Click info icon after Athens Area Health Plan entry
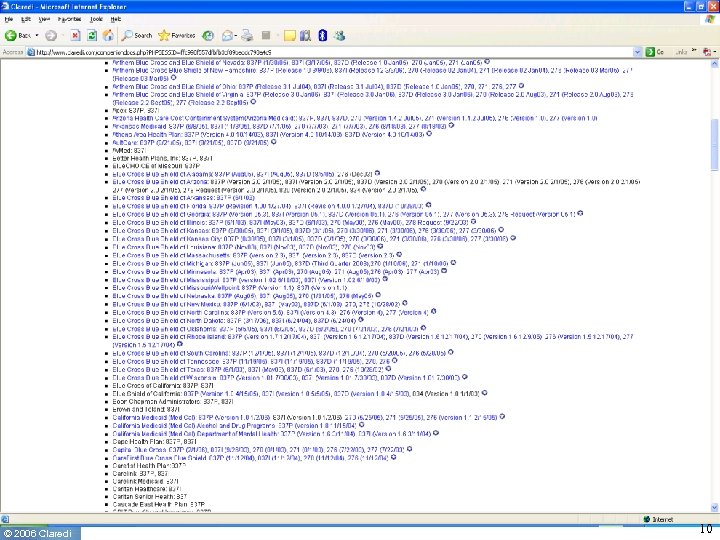This screenshot has height=540, width=720. click(x=429, y=134)
